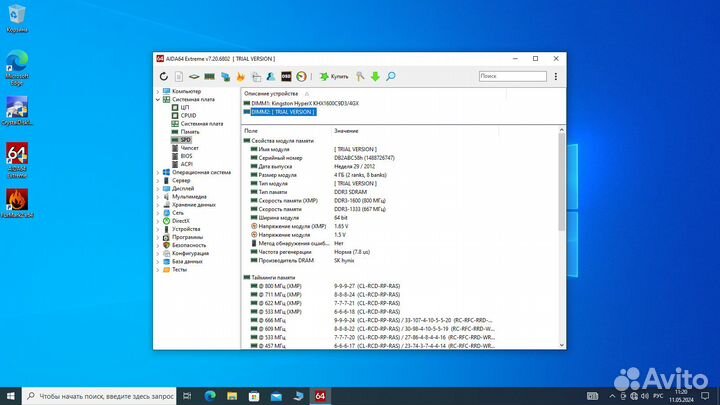
Task: Click the Описание устройства column header
Action: pyautogui.click(x=271, y=93)
